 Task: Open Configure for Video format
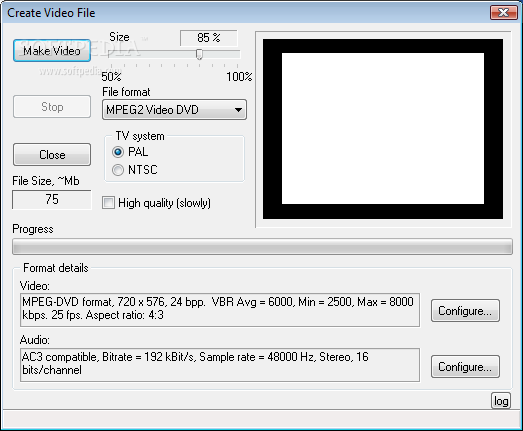coord(465,311)
